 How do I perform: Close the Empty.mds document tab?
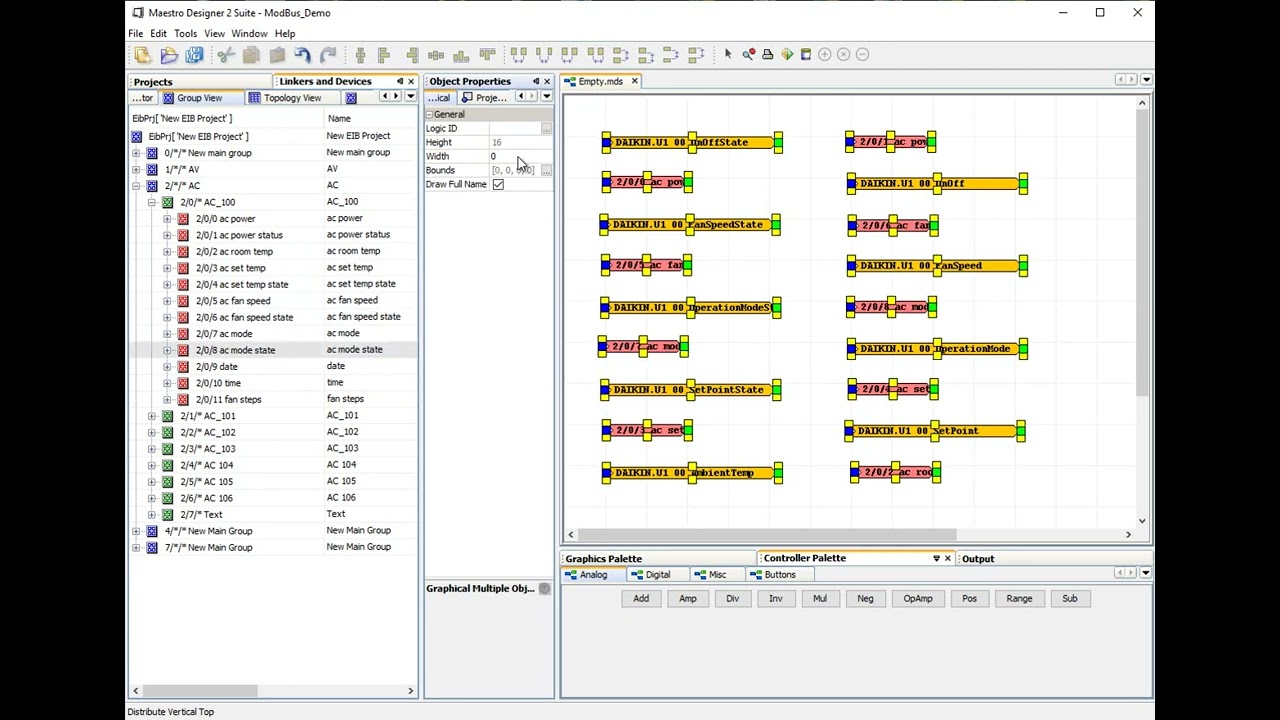coord(634,81)
